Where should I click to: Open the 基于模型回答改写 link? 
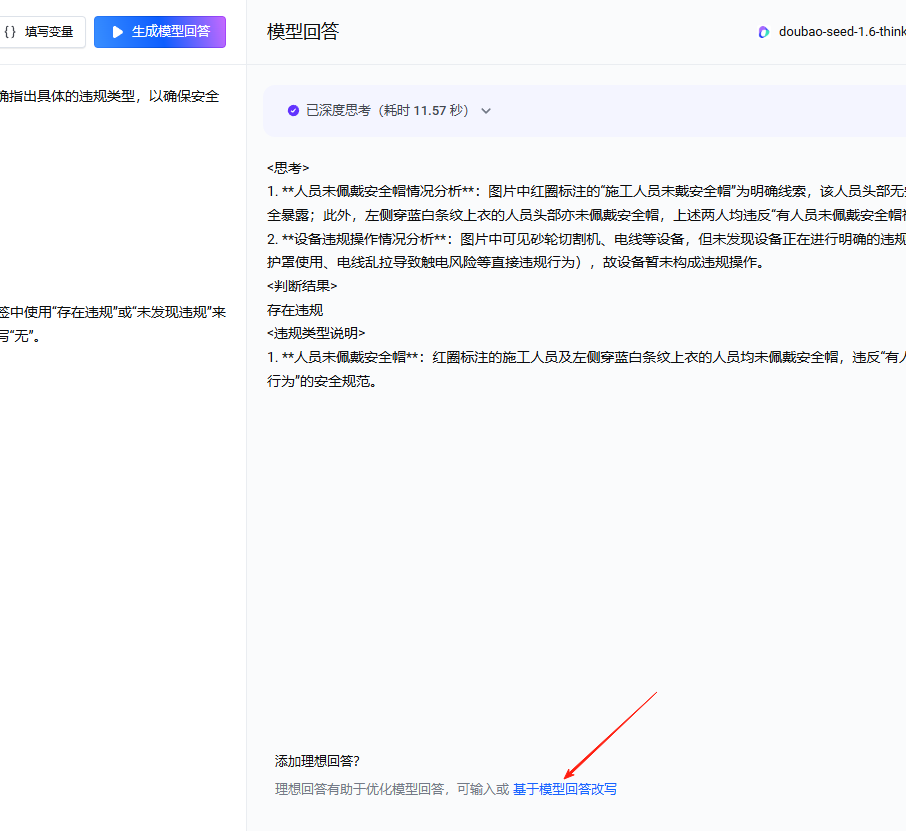[x=565, y=789]
